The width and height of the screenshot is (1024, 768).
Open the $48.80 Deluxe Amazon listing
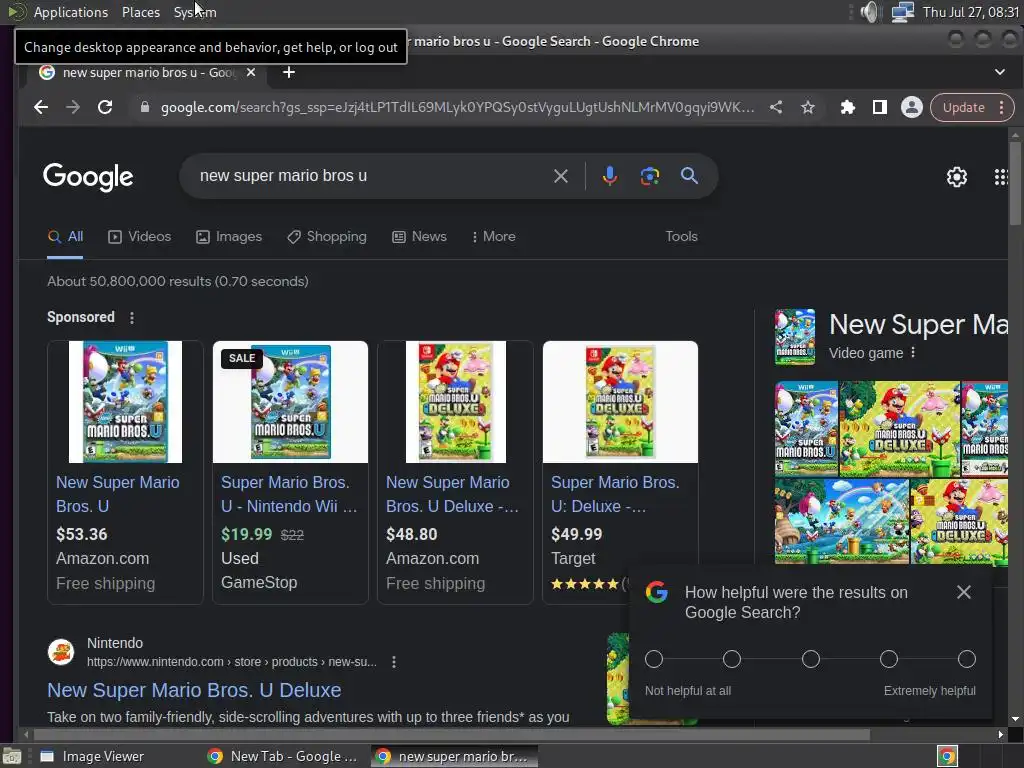click(x=452, y=494)
